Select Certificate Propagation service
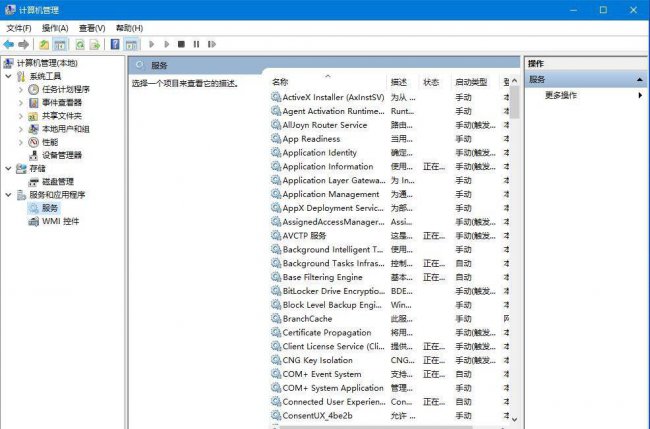 [327, 332]
